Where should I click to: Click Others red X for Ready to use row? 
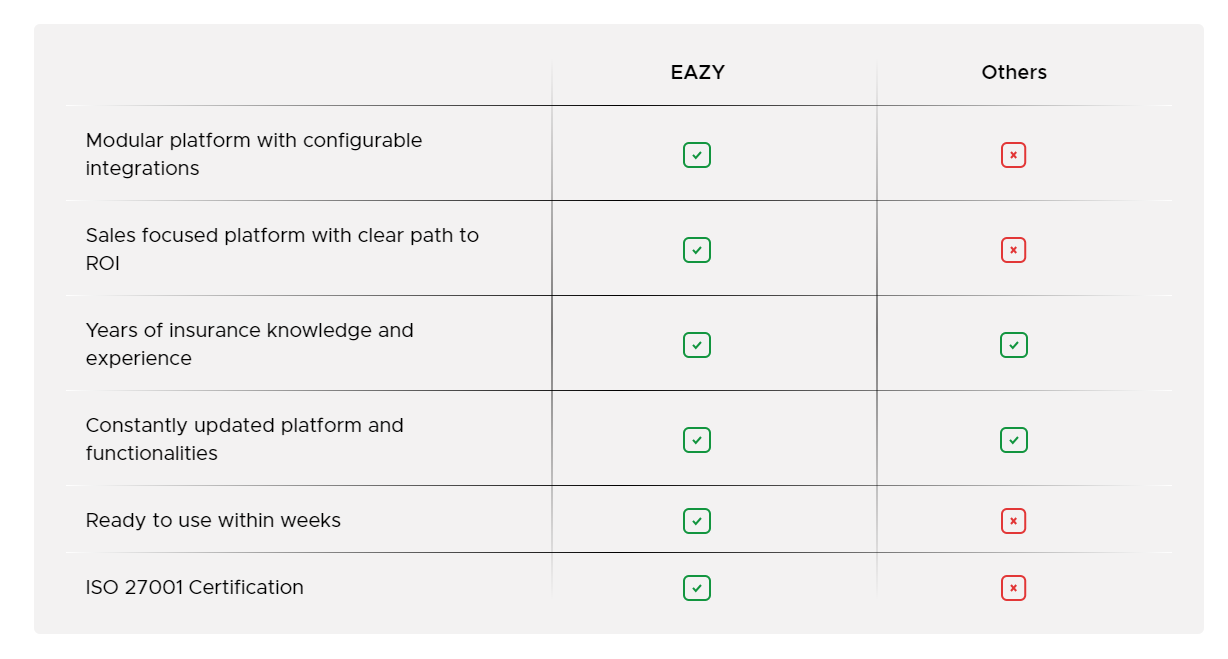pos(1013,521)
